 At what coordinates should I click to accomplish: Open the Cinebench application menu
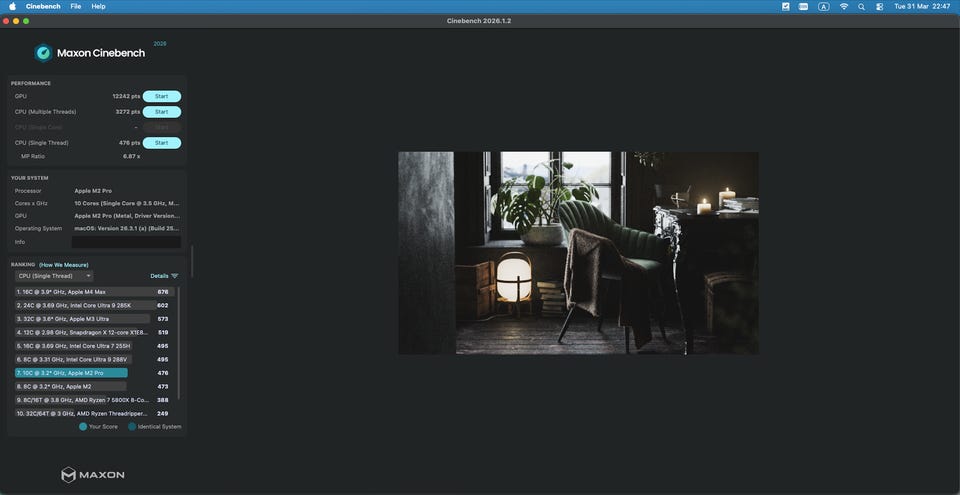click(x=43, y=6)
